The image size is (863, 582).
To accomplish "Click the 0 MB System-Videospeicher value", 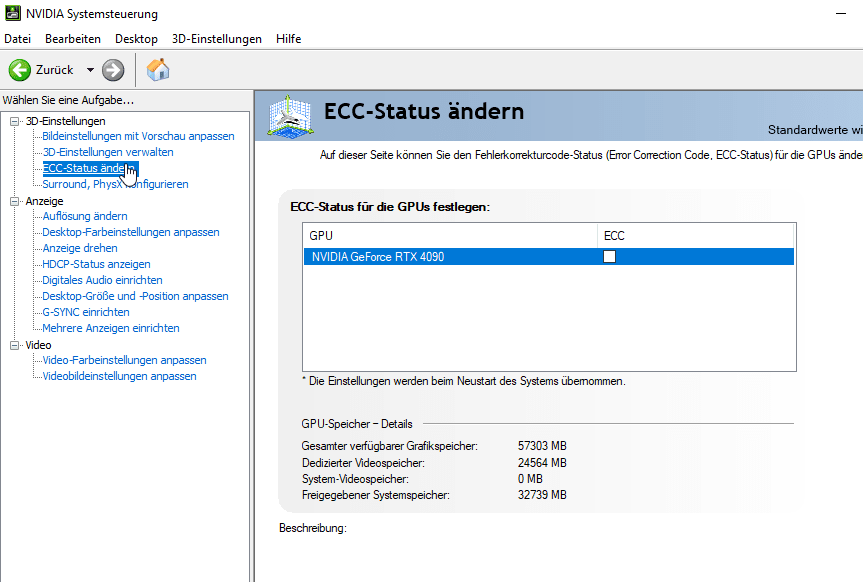I will pos(530,479).
